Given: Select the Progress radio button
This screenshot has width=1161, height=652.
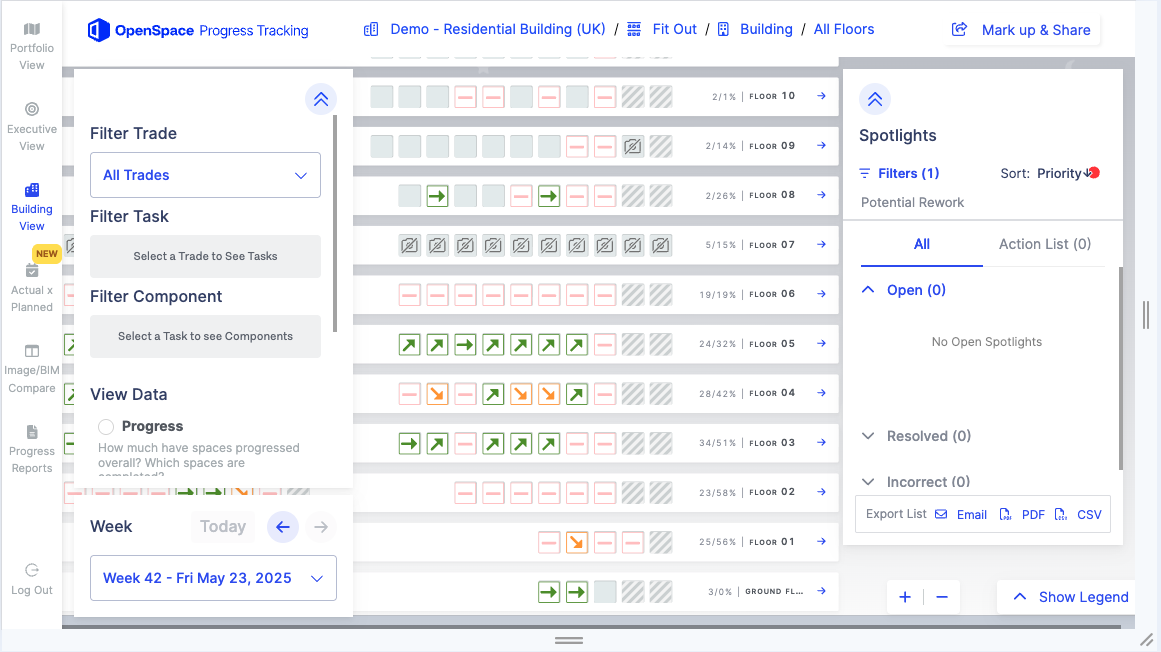Looking at the screenshot, I should (106, 426).
